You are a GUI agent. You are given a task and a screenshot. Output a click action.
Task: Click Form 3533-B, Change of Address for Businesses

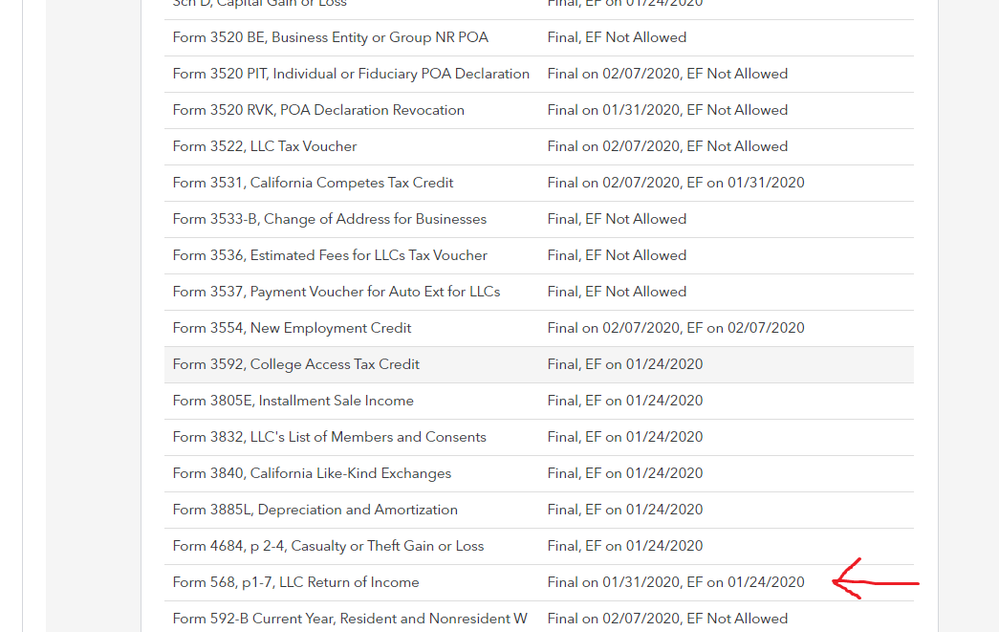coord(329,219)
